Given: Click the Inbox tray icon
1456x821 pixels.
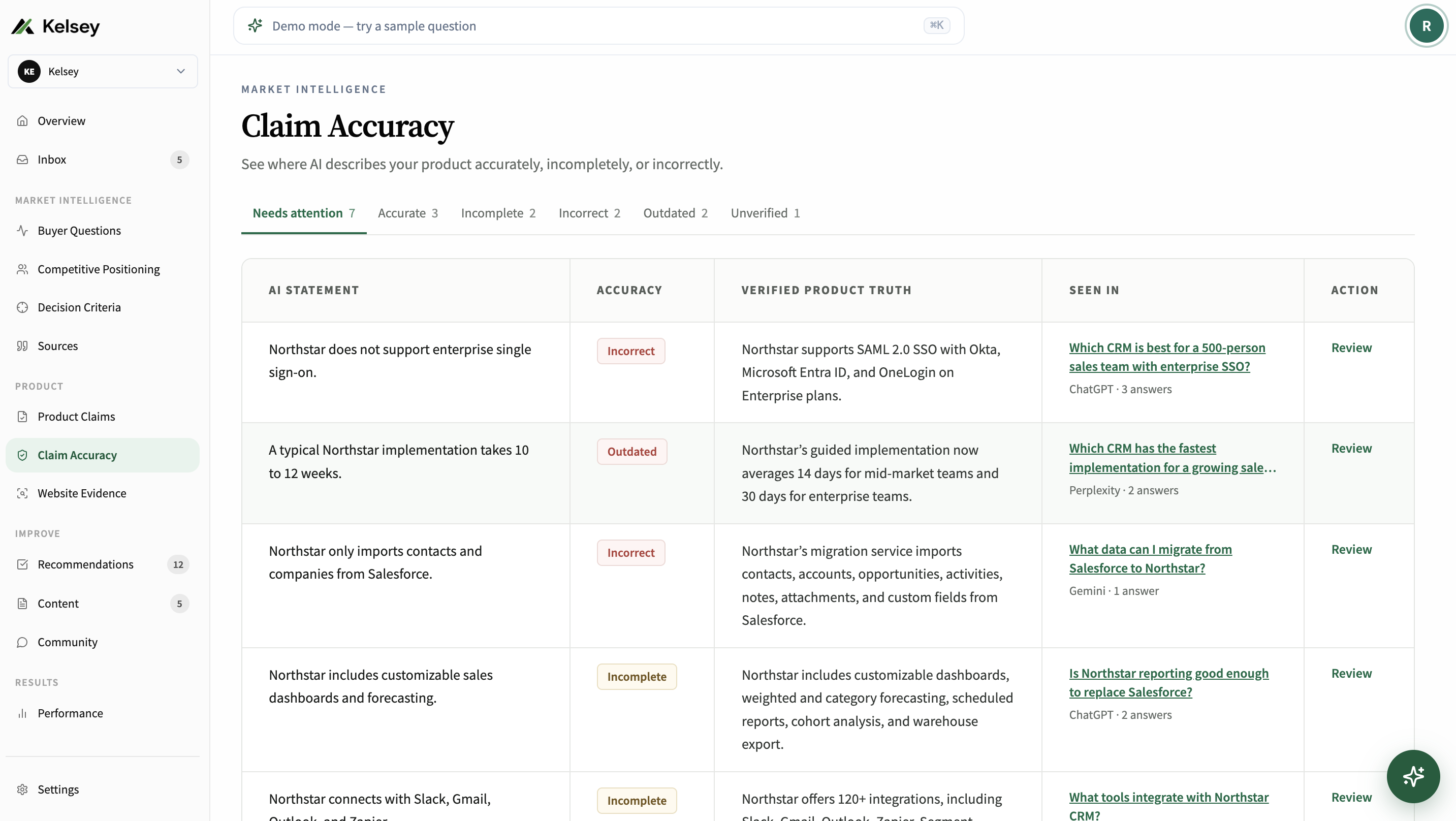Looking at the screenshot, I should pos(23,160).
